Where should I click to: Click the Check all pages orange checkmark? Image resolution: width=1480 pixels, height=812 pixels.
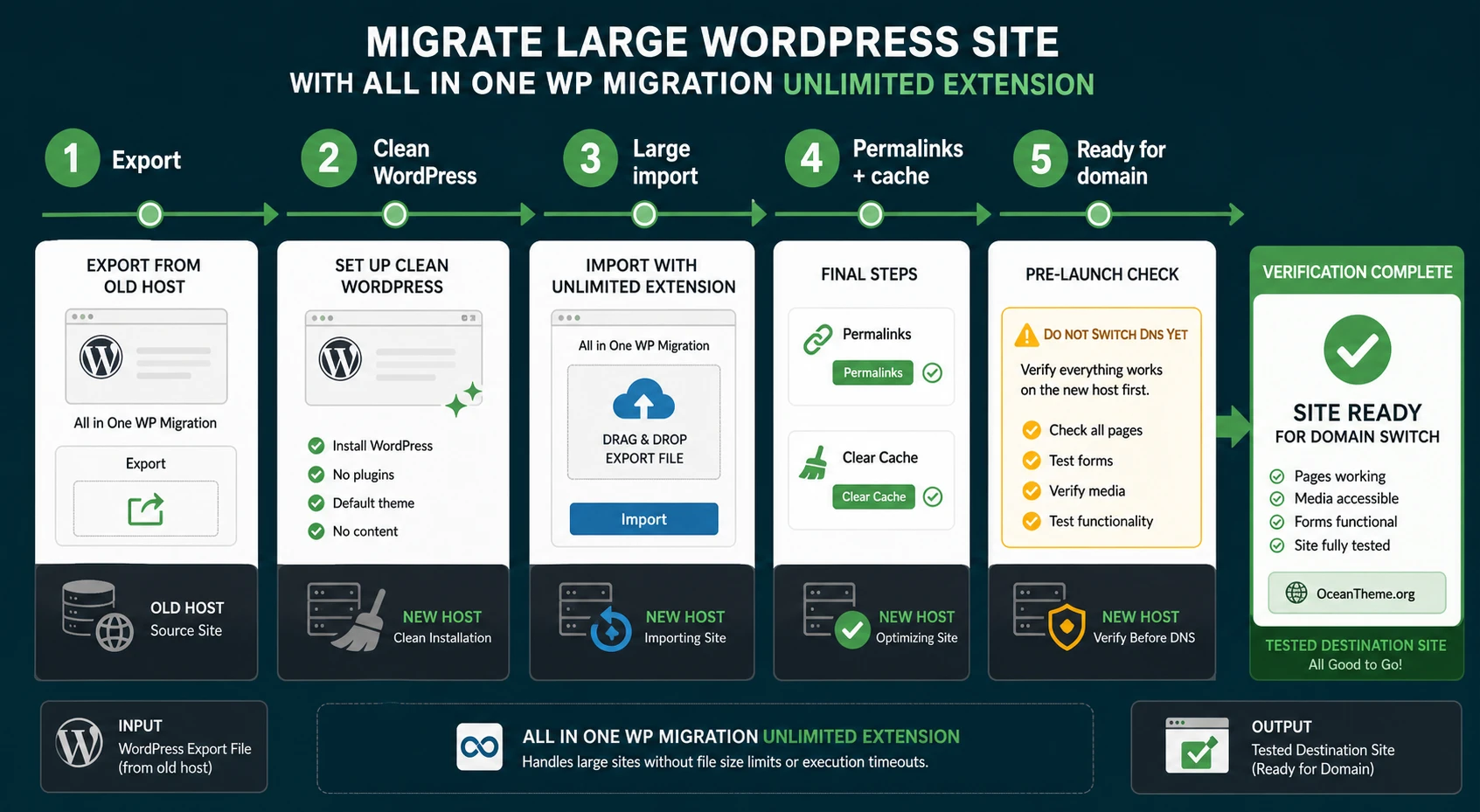[x=1032, y=430]
